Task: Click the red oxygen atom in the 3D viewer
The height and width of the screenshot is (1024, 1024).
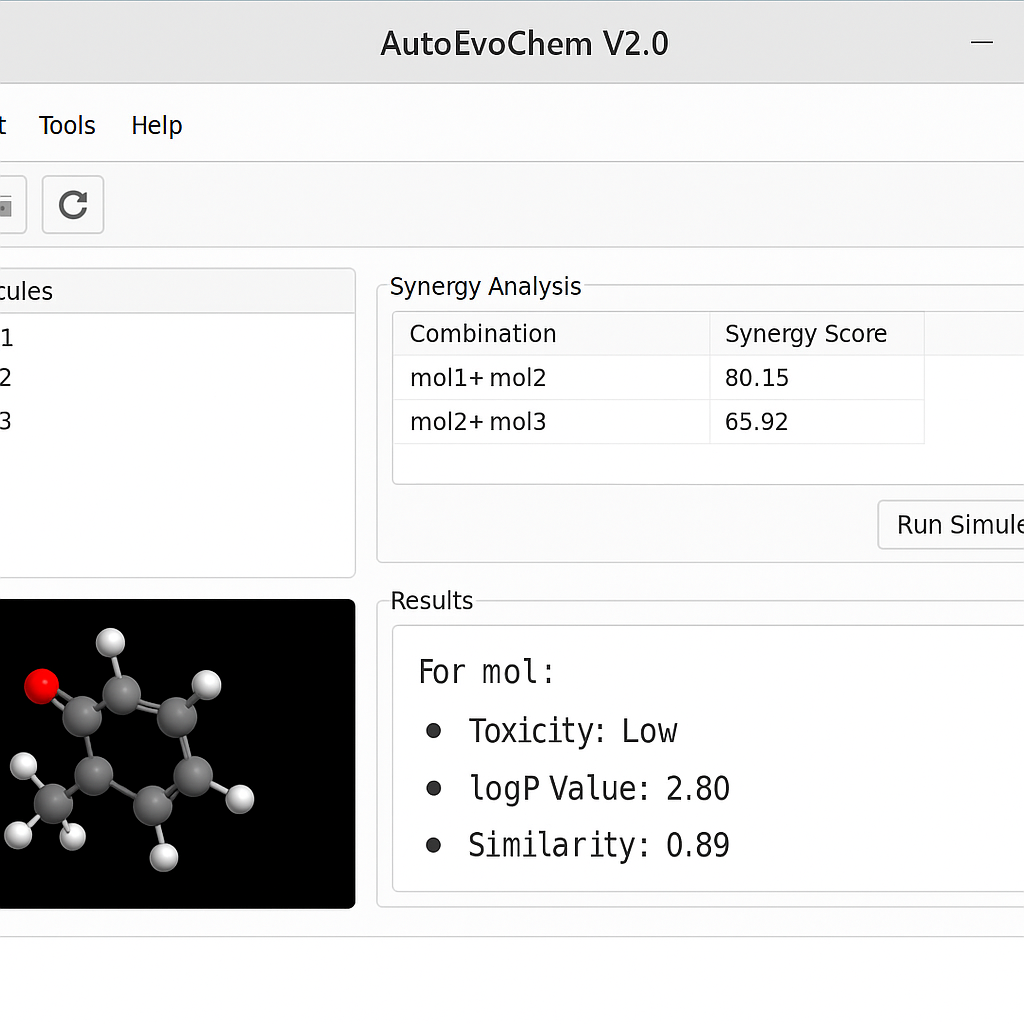Action: tap(41, 686)
